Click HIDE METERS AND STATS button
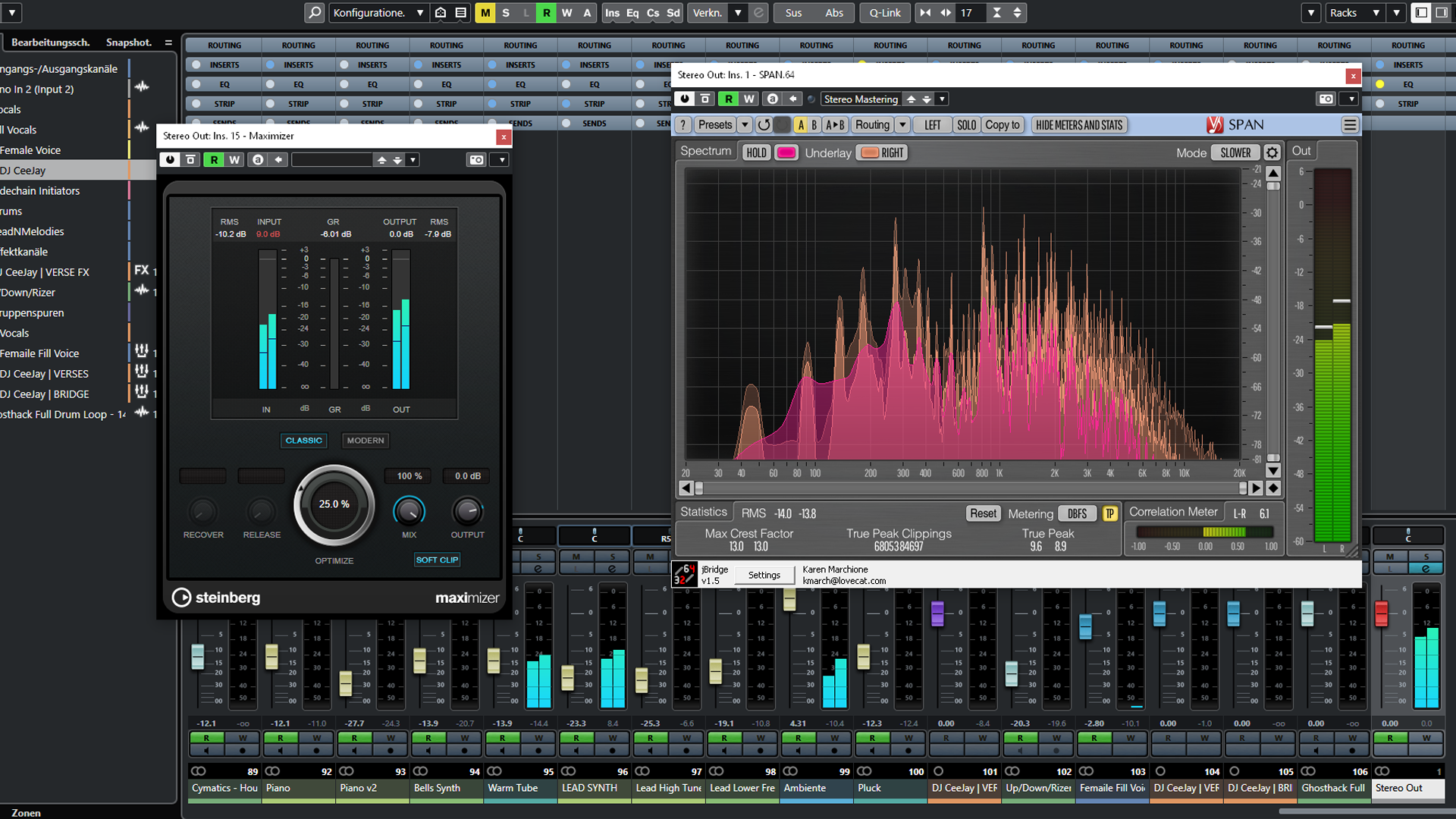Viewport: 1456px width, 819px height. [1079, 125]
